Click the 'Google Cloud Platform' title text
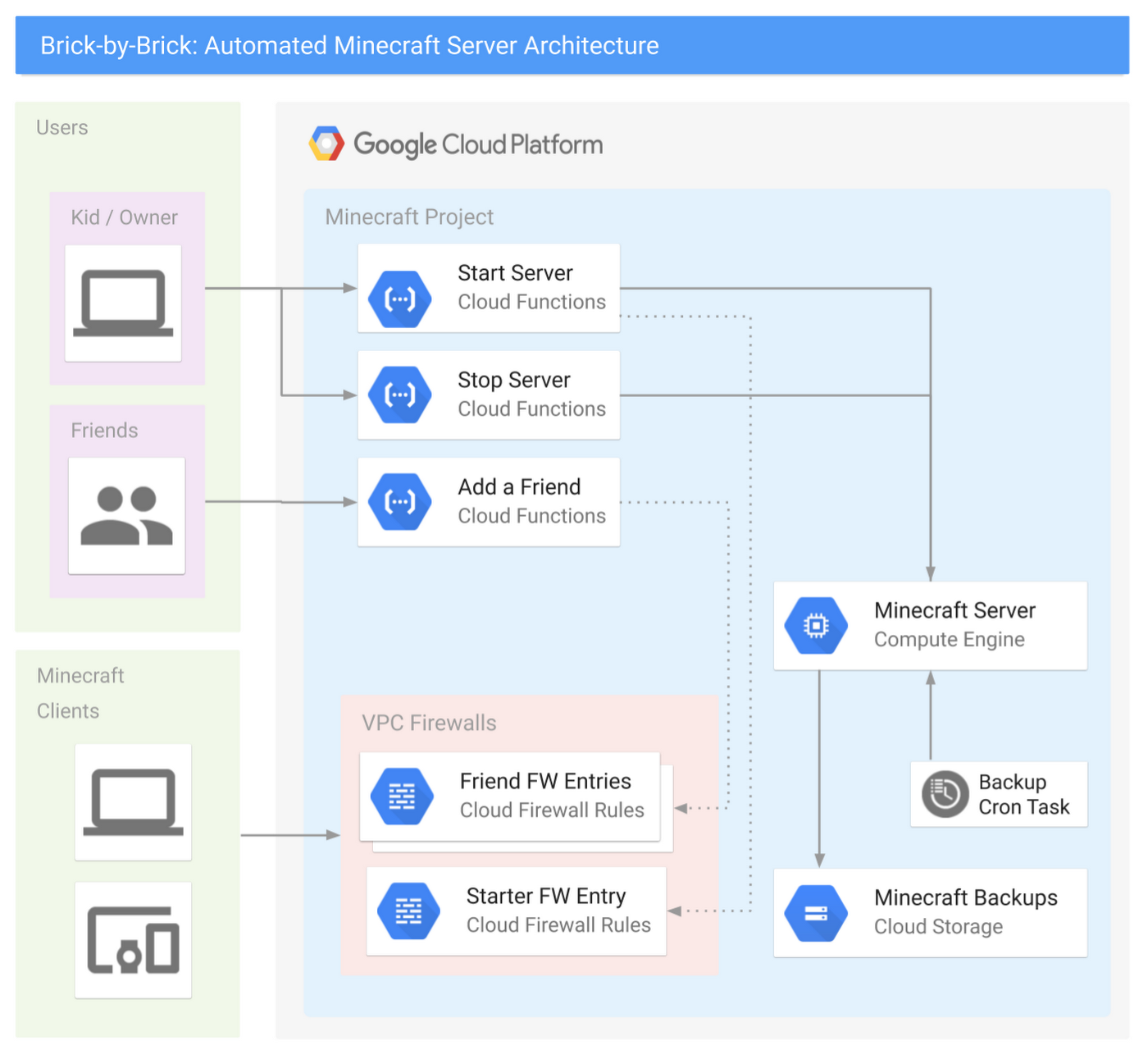This screenshot has height=1059, width=1148. pyautogui.click(x=478, y=145)
